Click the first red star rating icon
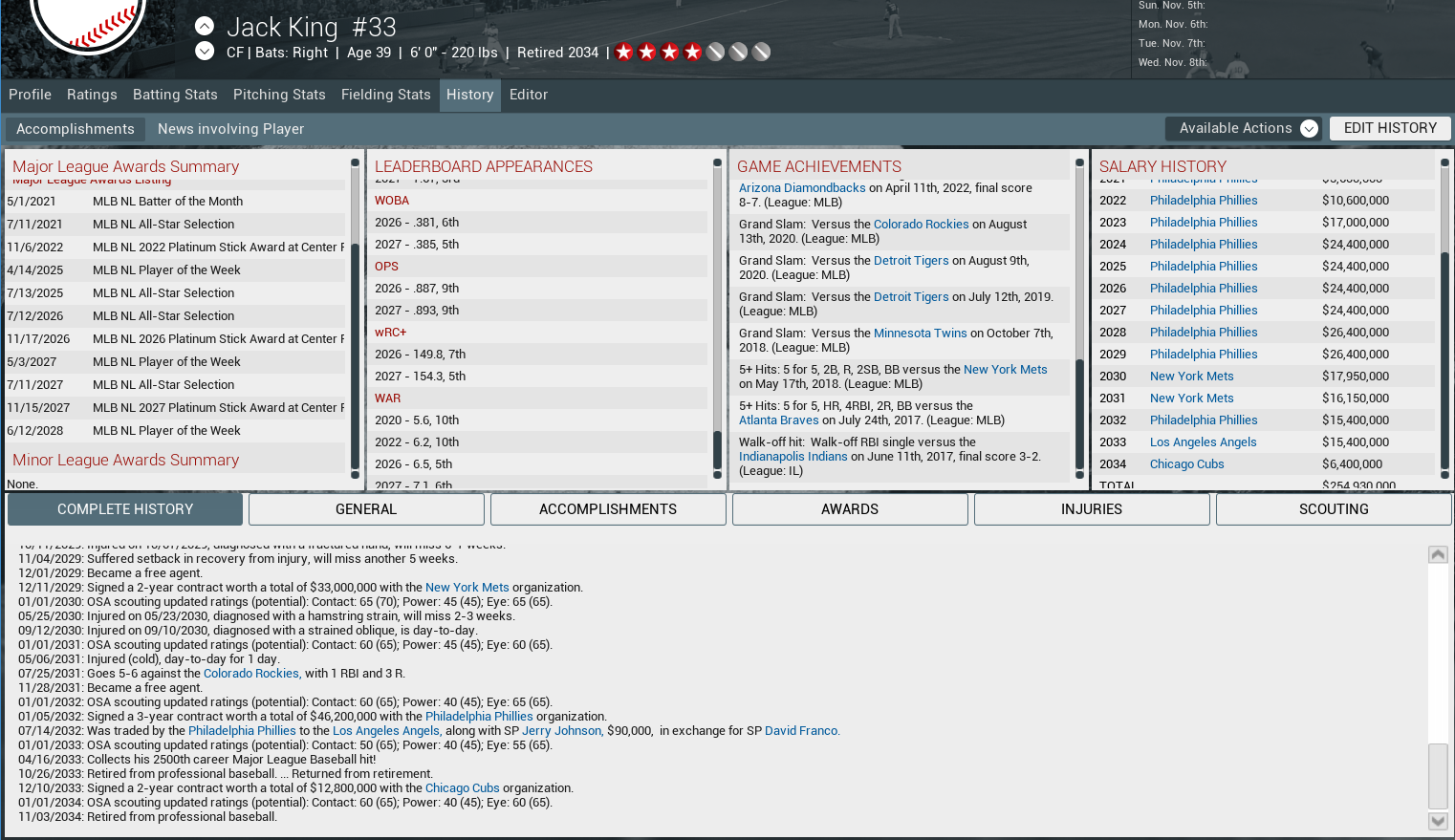Viewport: 1455px width, 840px height. coord(624,52)
